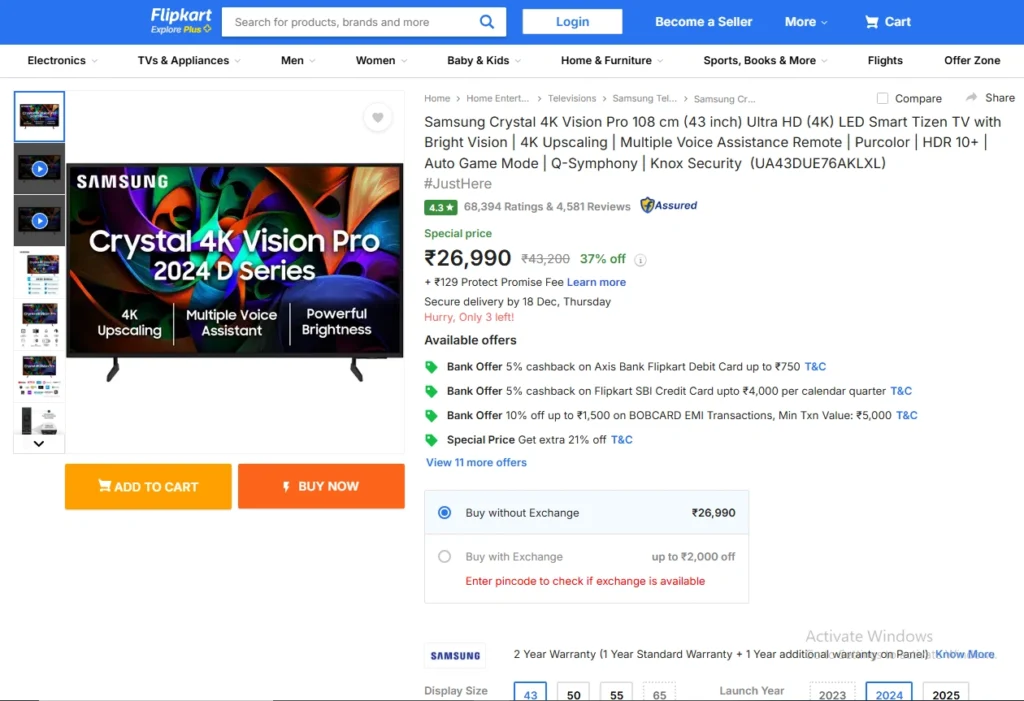The height and width of the screenshot is (701, 1024).
Task: Add product to wishlist heart icon
Action: [x=377, y=118]
